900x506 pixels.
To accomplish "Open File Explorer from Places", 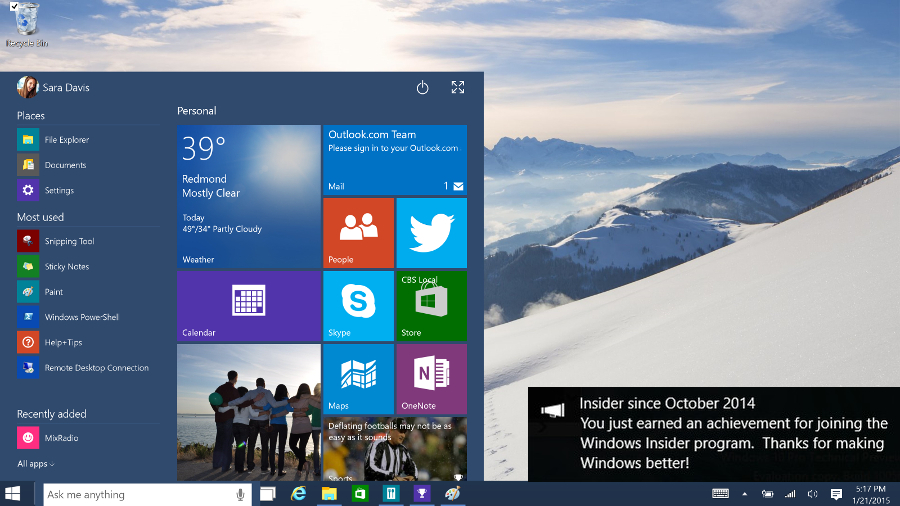I will click(x=66, y=140).
